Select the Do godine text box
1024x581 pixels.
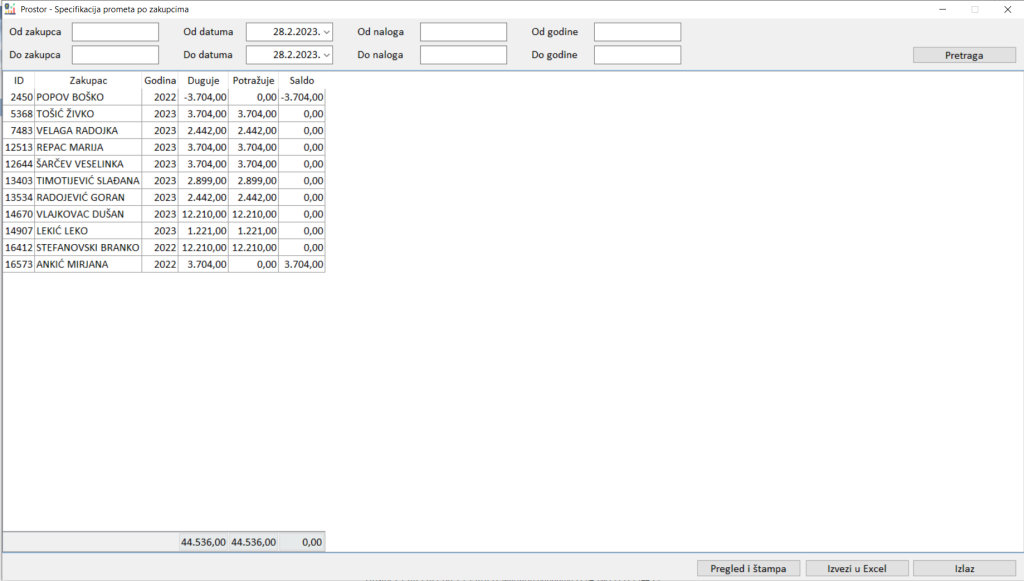click(x=637, y=55)
